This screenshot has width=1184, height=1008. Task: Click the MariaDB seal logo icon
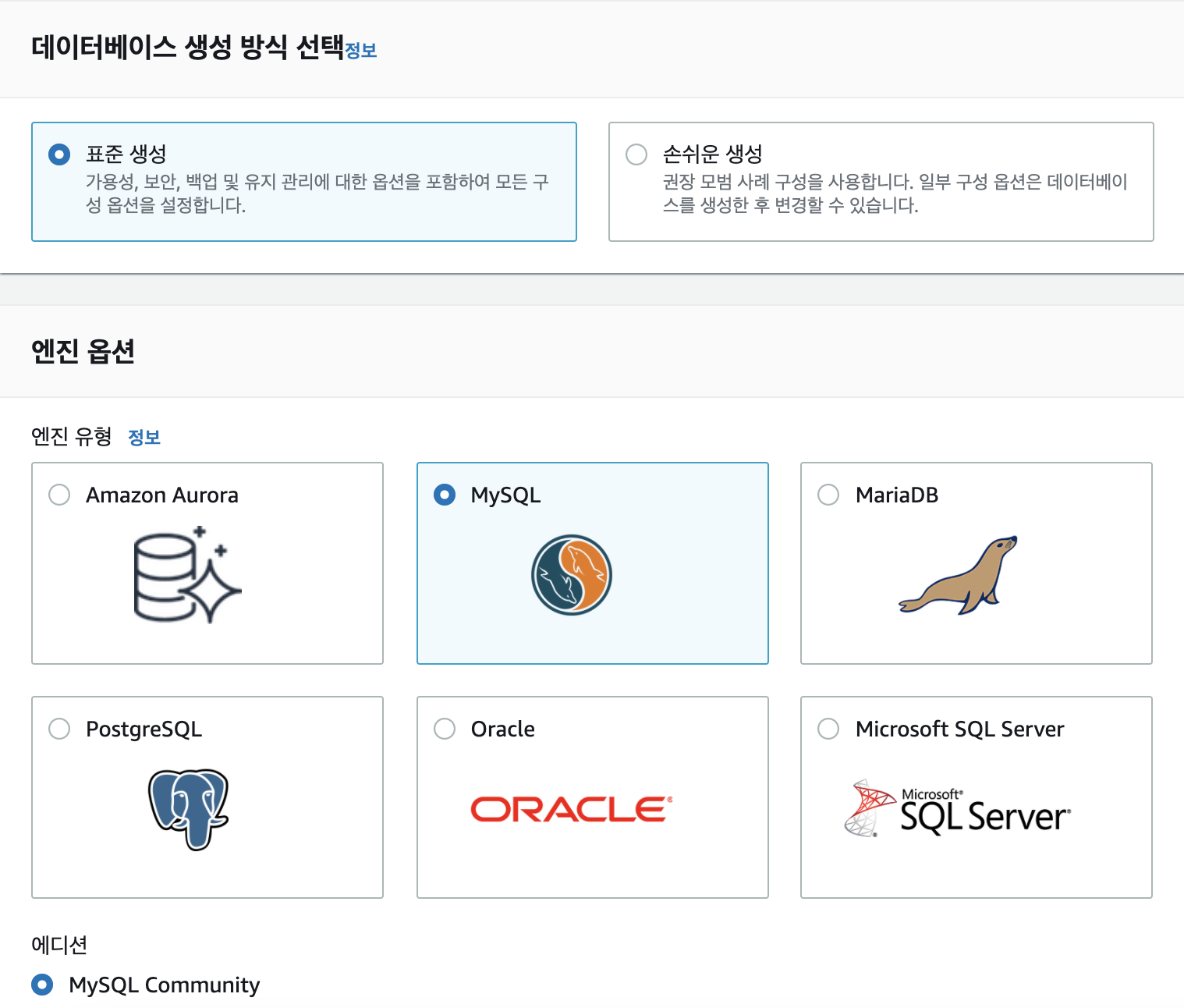click(959, 575)
